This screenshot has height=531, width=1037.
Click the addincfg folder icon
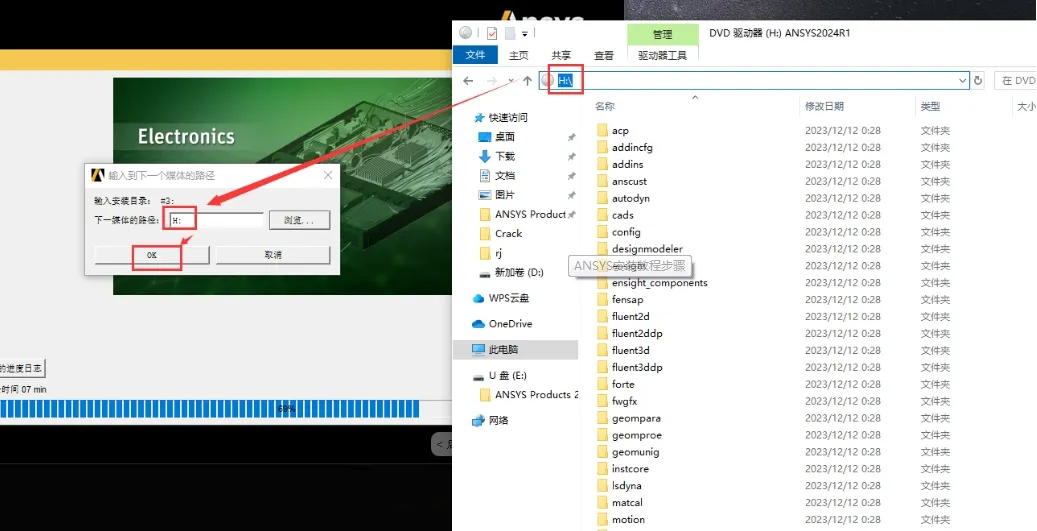pos(602,147)
